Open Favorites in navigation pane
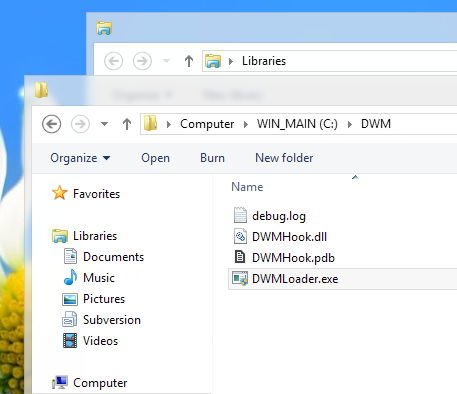Viewport: 457px width, 394px height. click(x=96, y=194)
